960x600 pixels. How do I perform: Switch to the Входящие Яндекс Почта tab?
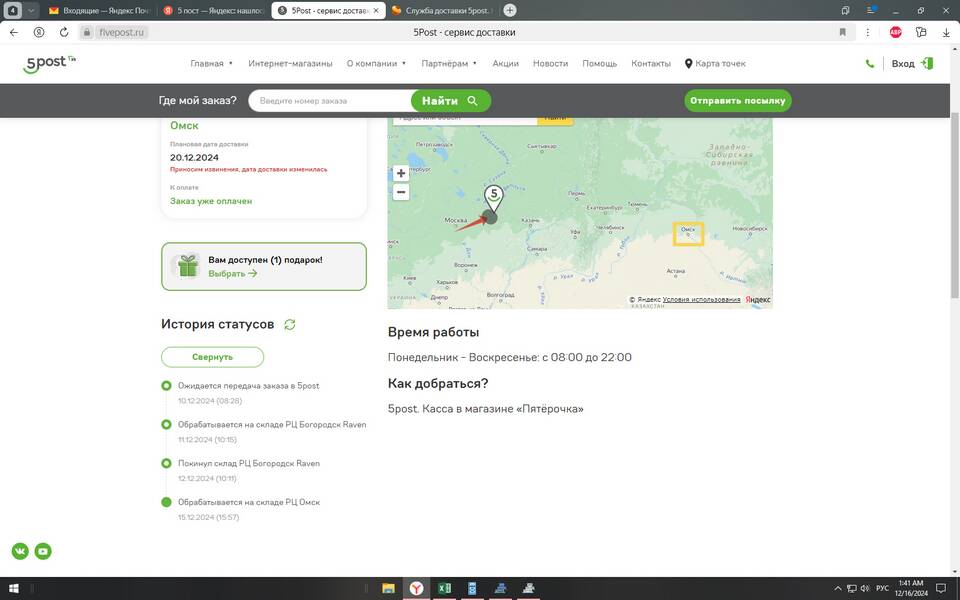(100, 10)
